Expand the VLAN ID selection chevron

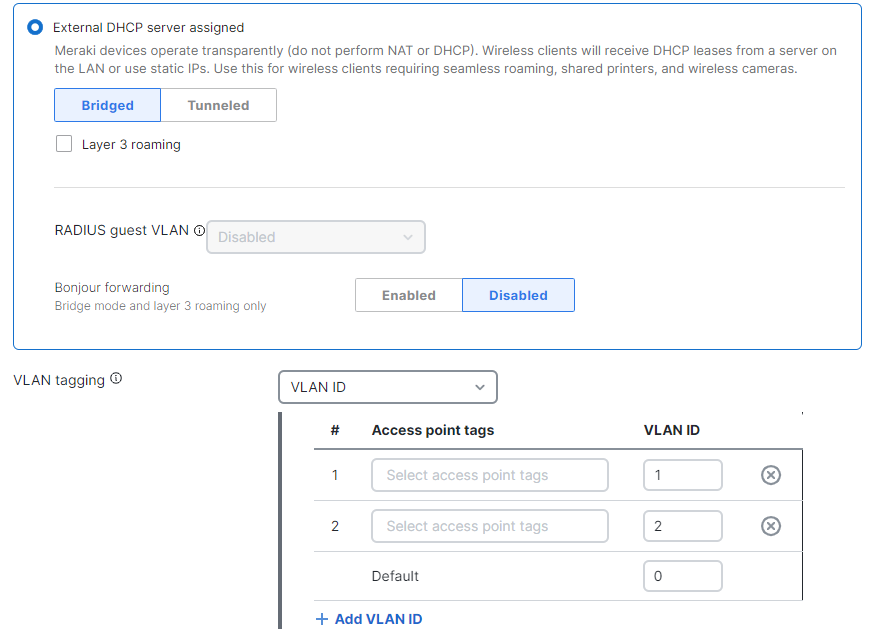pos(480,387)
